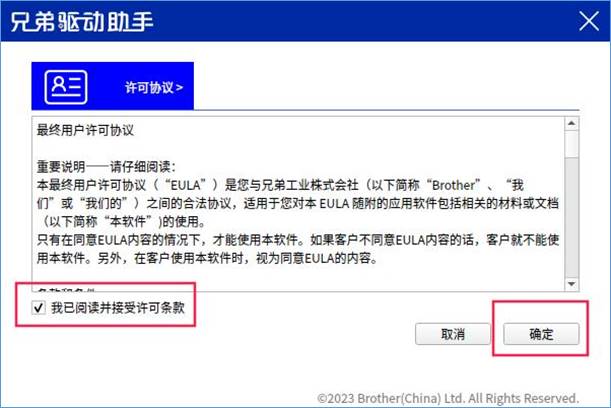This screenshot has height=408, width=611.
Task: Click the ID card license icon
Action: (x=66, y=87)
